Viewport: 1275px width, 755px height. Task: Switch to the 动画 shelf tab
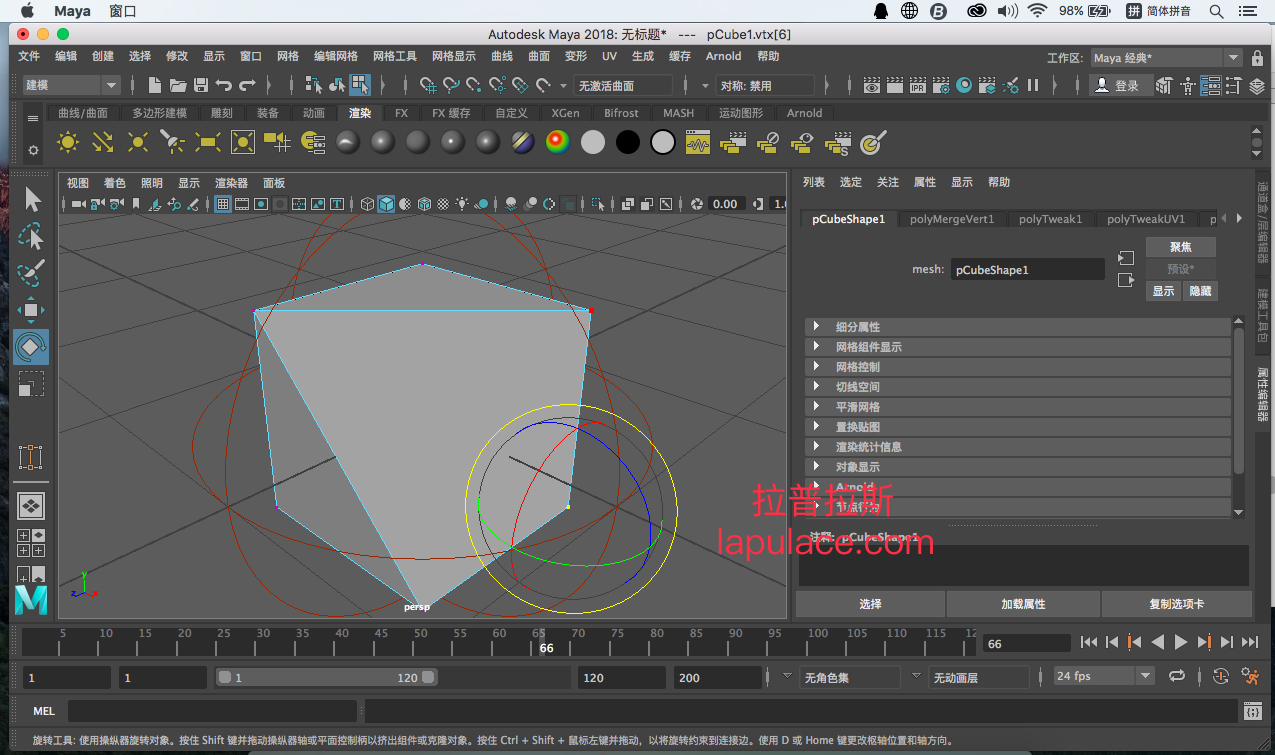314,113
